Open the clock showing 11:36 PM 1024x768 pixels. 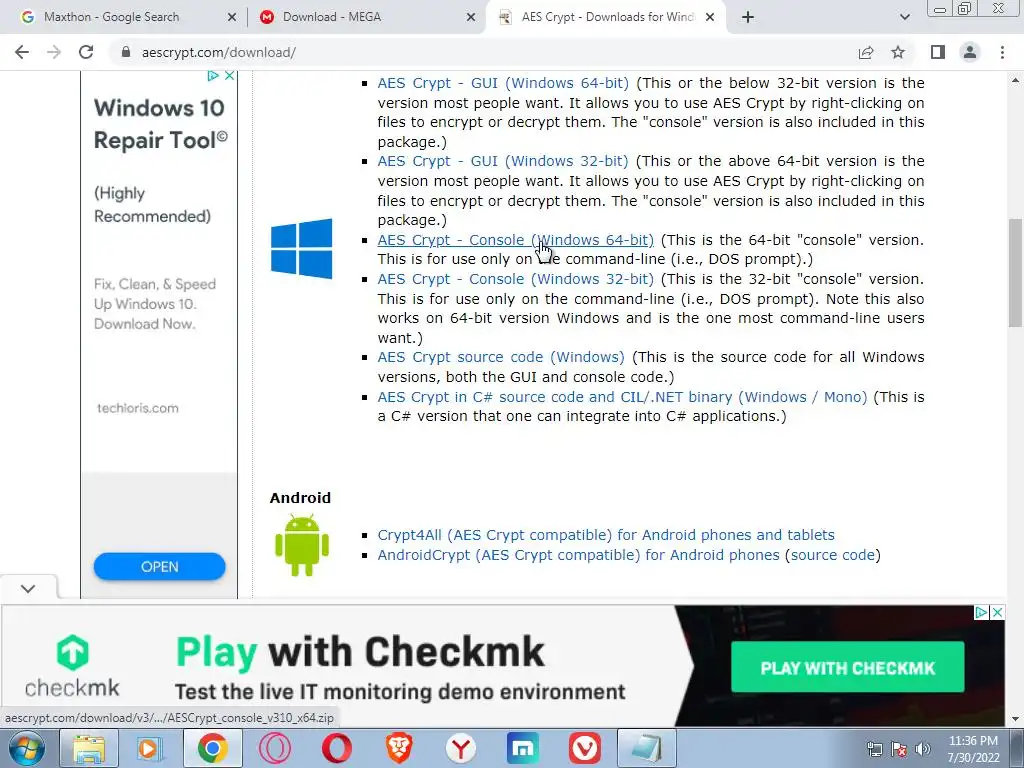click(x=973, y=749)
